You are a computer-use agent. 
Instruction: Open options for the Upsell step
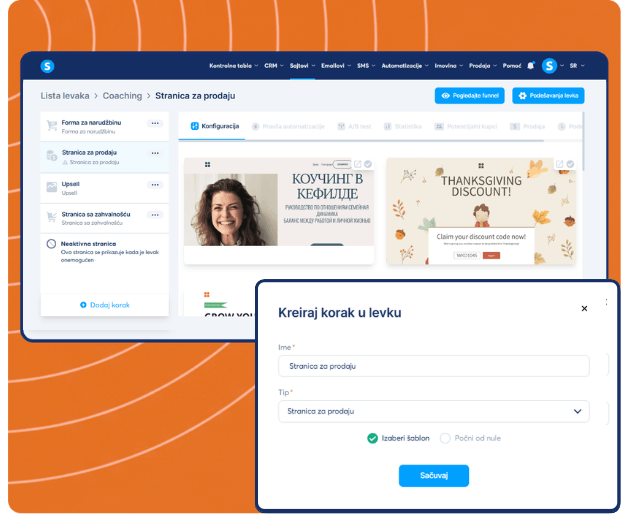(155, 185)
